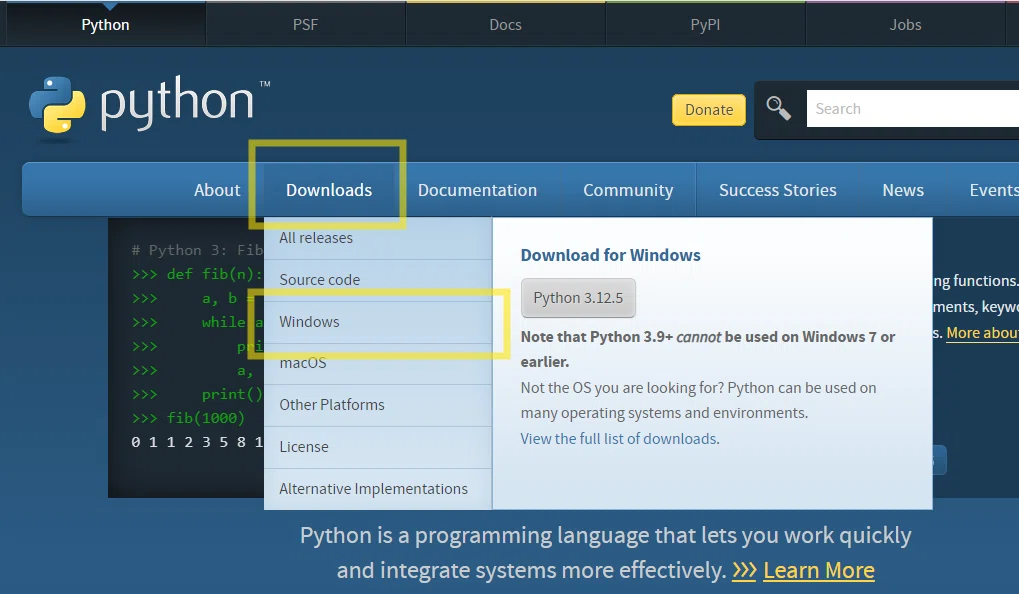Viewport: 1019px width, 594px height.
Task: Click the Python 3.12.5 download button
Action: click(578, 298)
